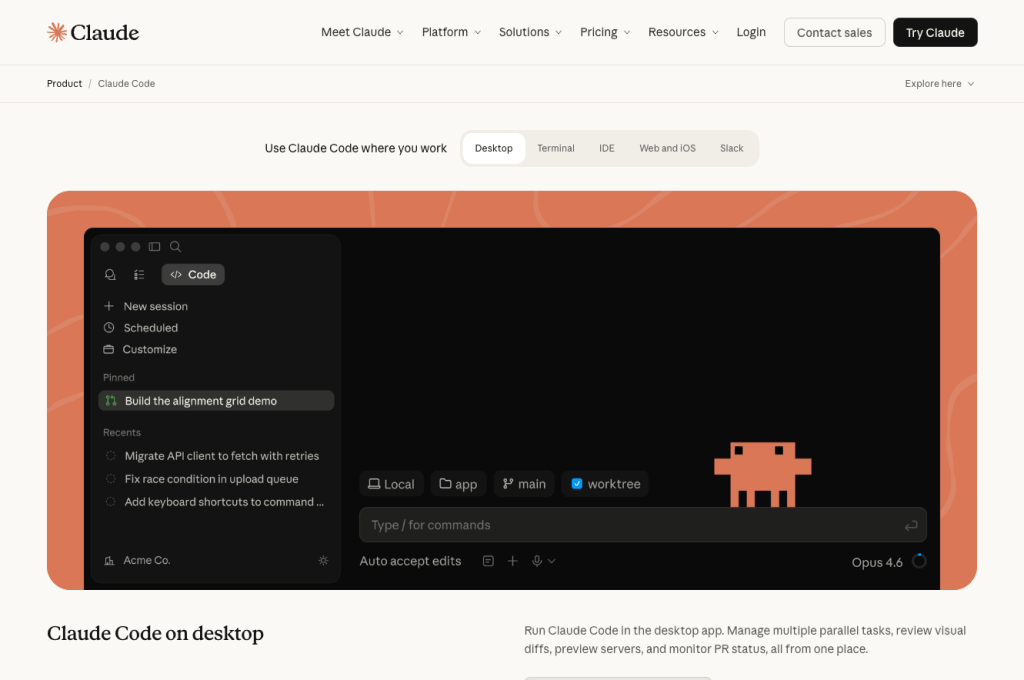Image resolution: width=1024 pixels, height=680 pixels.
Task: Open Scheduled in the sidebar
Action: point(151,328)
